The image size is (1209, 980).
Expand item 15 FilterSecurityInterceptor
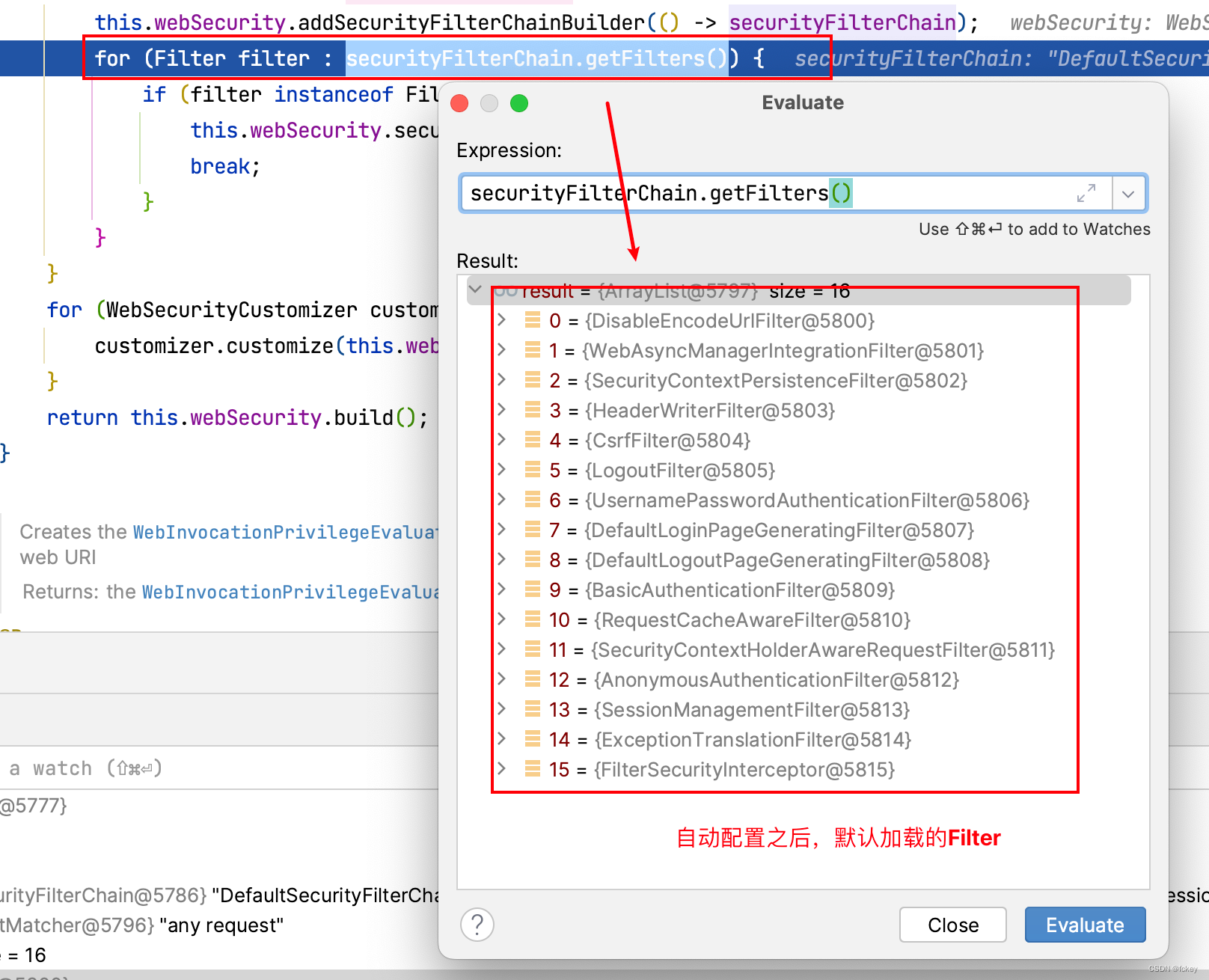coord(502,769)
